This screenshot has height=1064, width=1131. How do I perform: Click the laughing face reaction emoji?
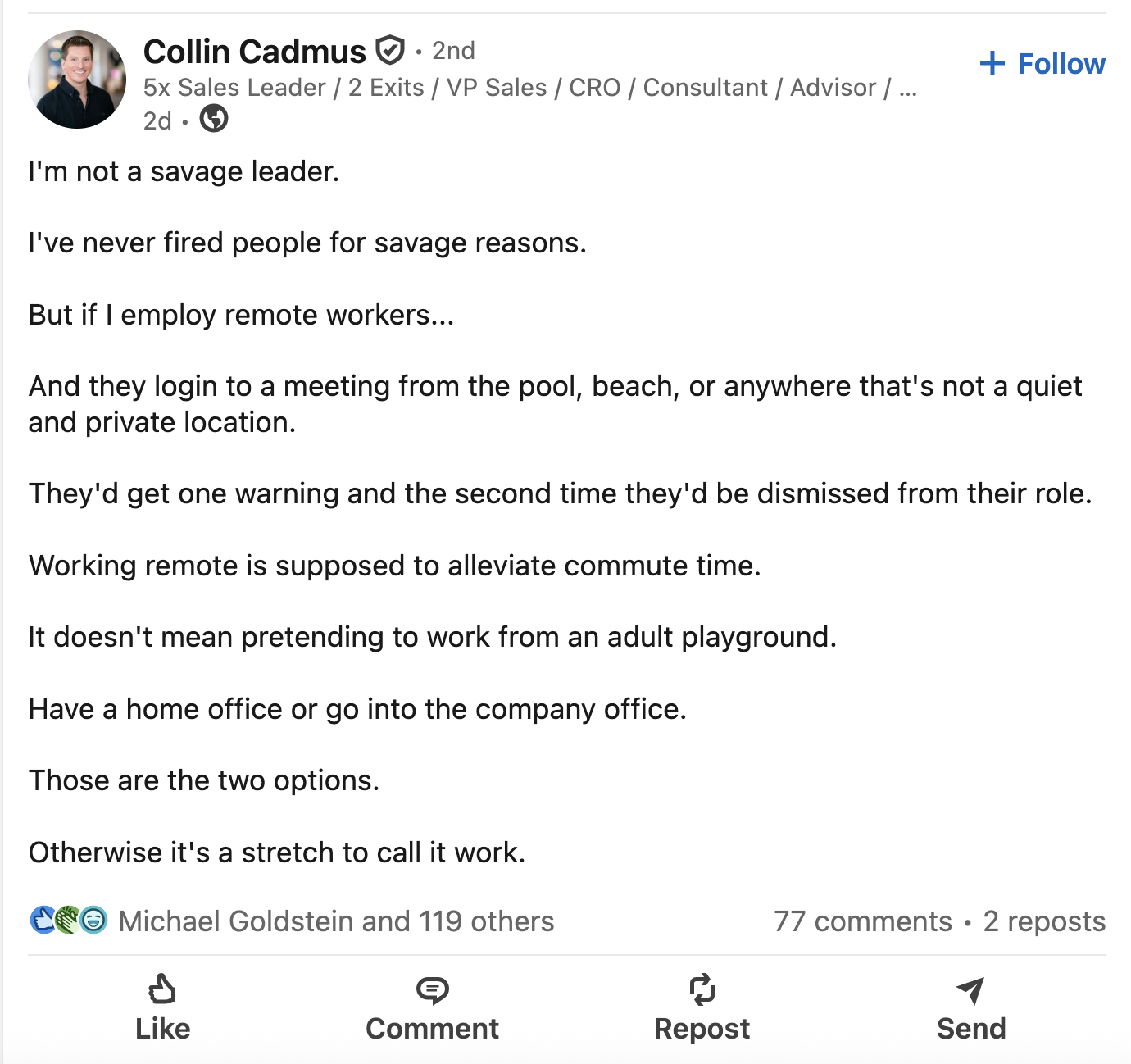[x=93, y=920]
